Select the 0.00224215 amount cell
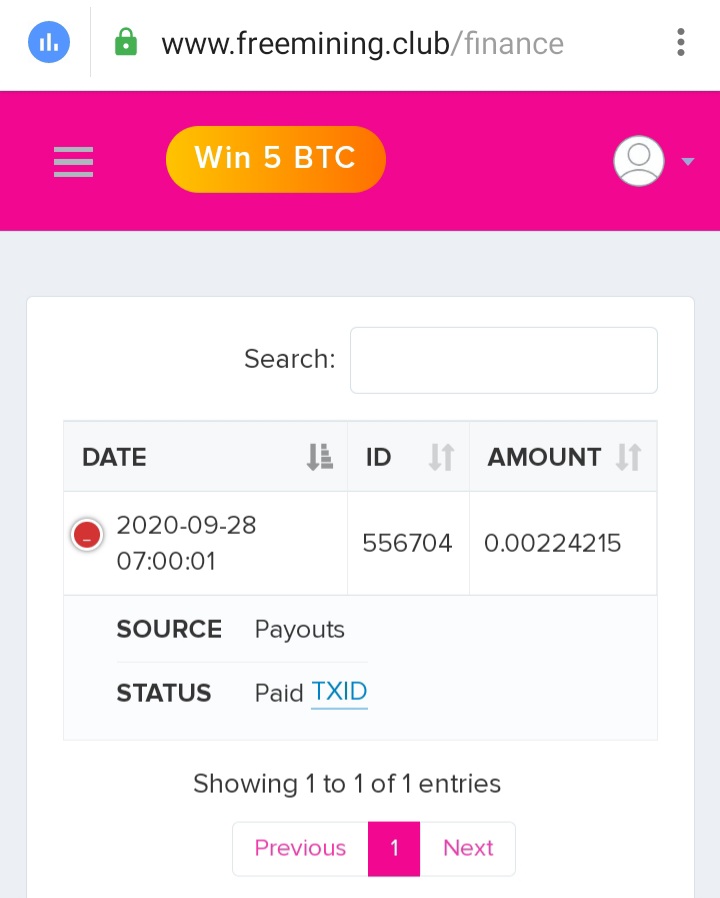 tap(563, 543)
